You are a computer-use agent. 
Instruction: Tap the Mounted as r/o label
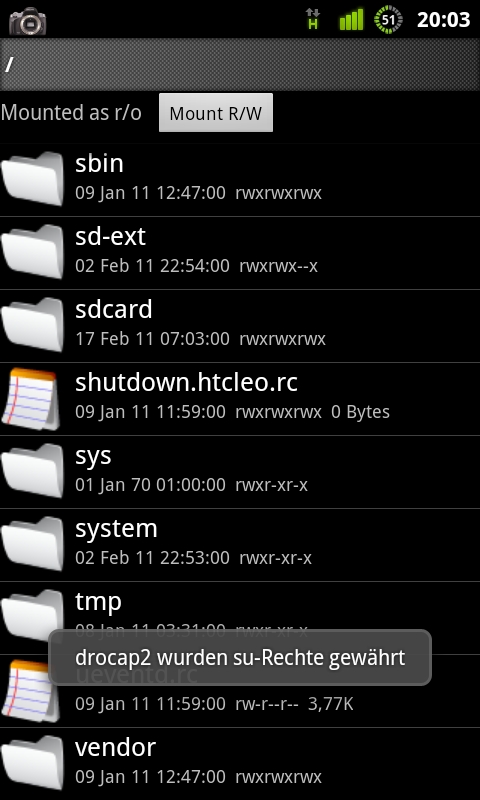click(x=71, y=113)
